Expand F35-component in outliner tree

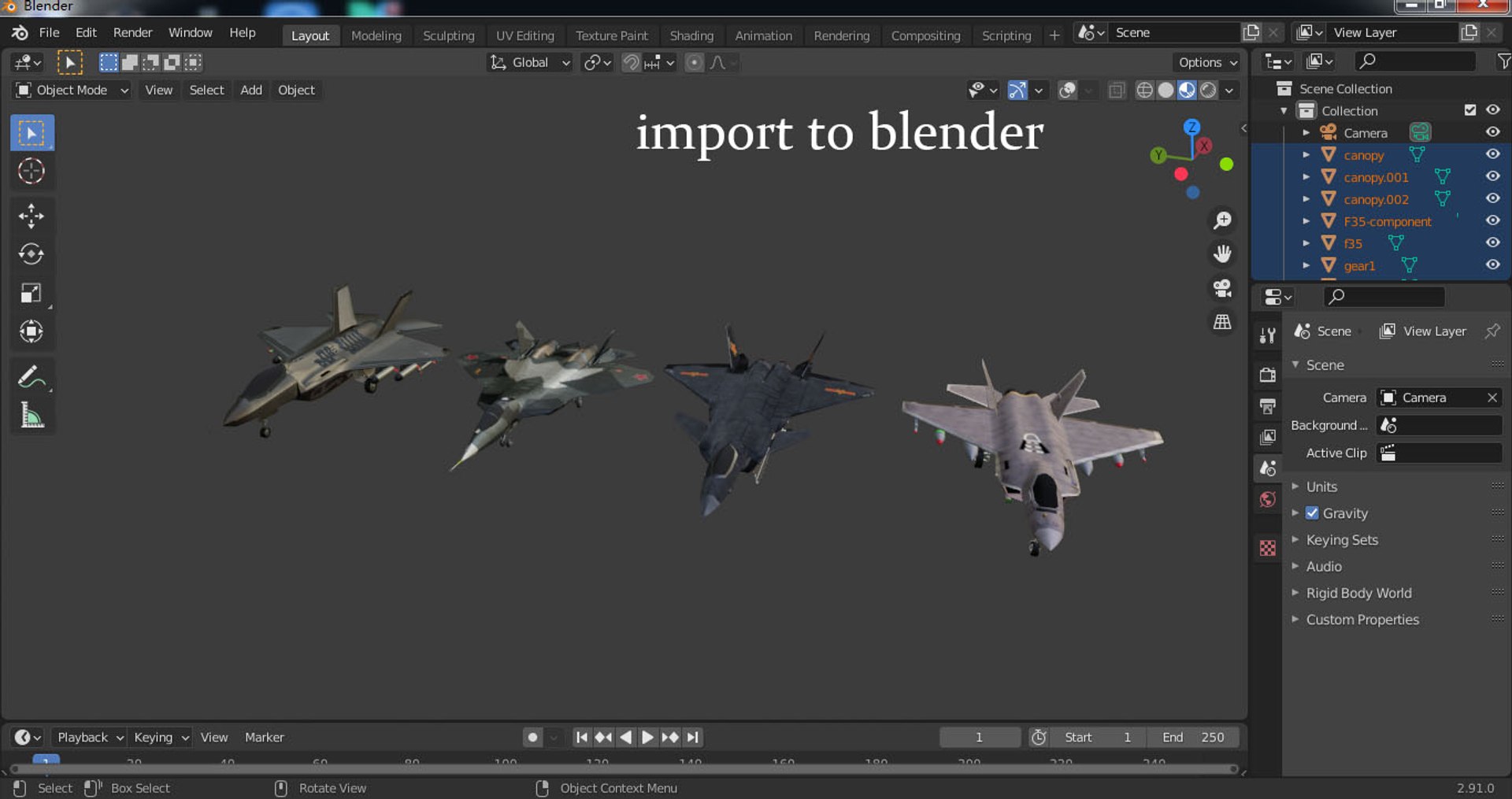[1306, 221]
